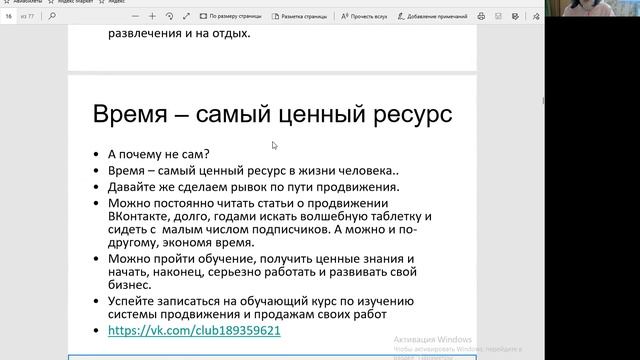The height and width of the screenshot is (360, 640).
Task: Switch to full screen view icon
Action: 186,16
